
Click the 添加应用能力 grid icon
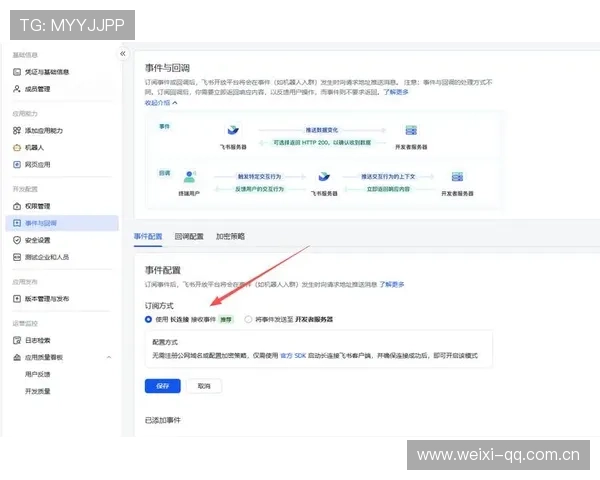pyautogui.click(x=17, y=131)
